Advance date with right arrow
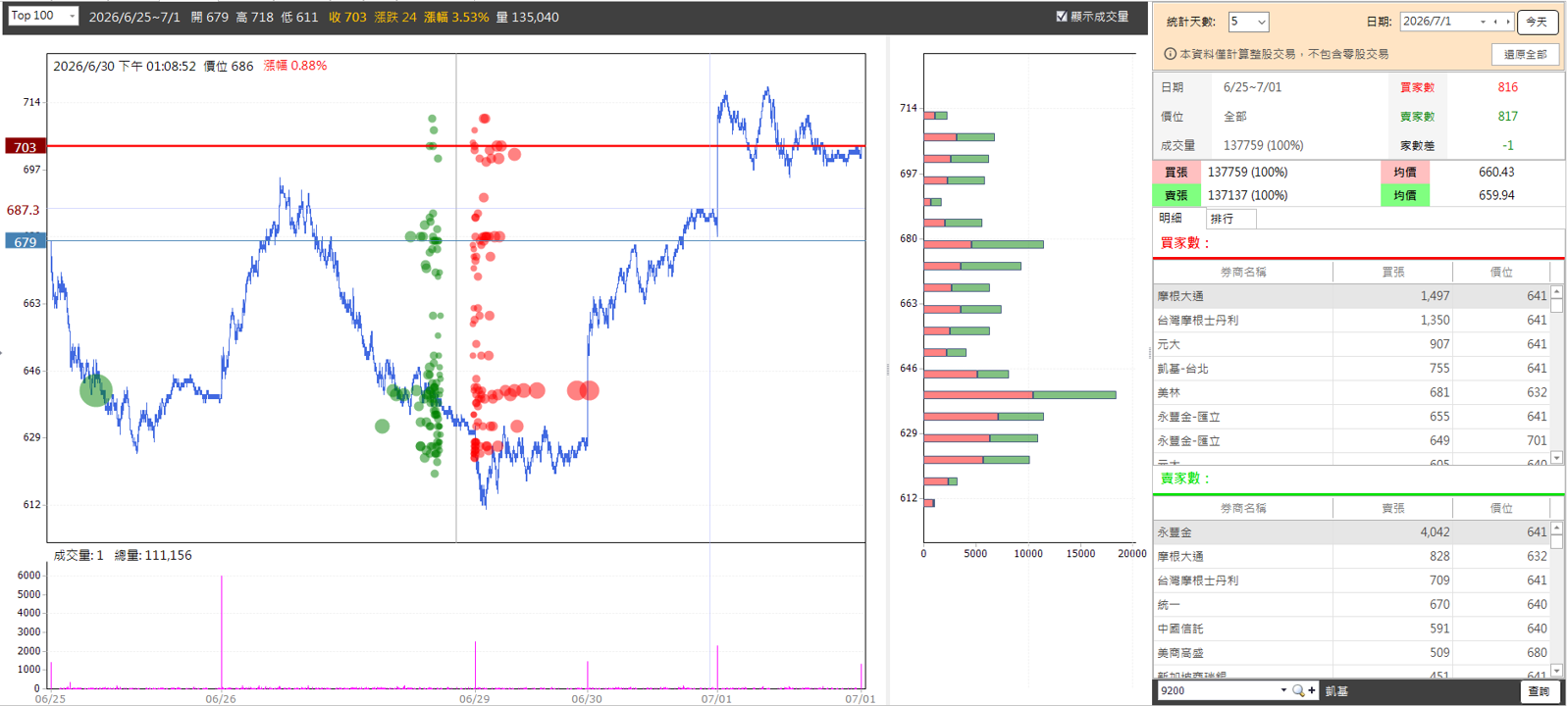This screenshot has width=1568, height=706. [1508, 22]
